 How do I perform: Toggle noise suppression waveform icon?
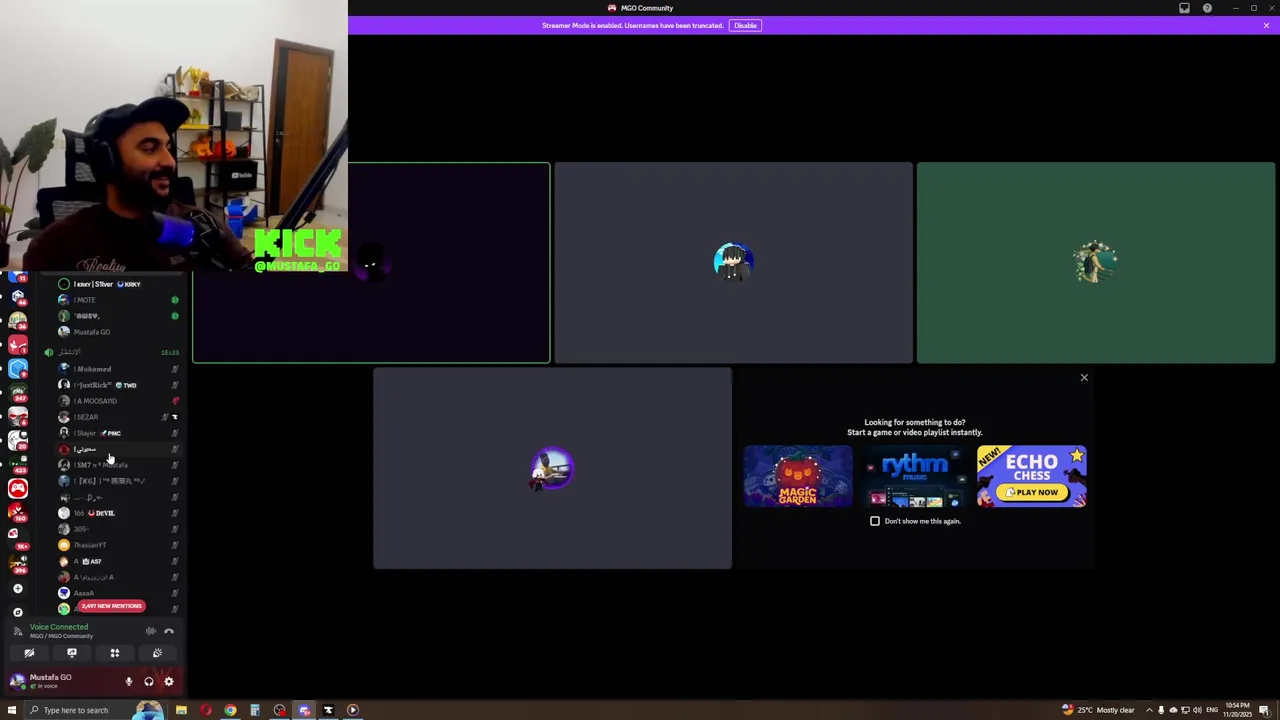(x=151, y=631)
